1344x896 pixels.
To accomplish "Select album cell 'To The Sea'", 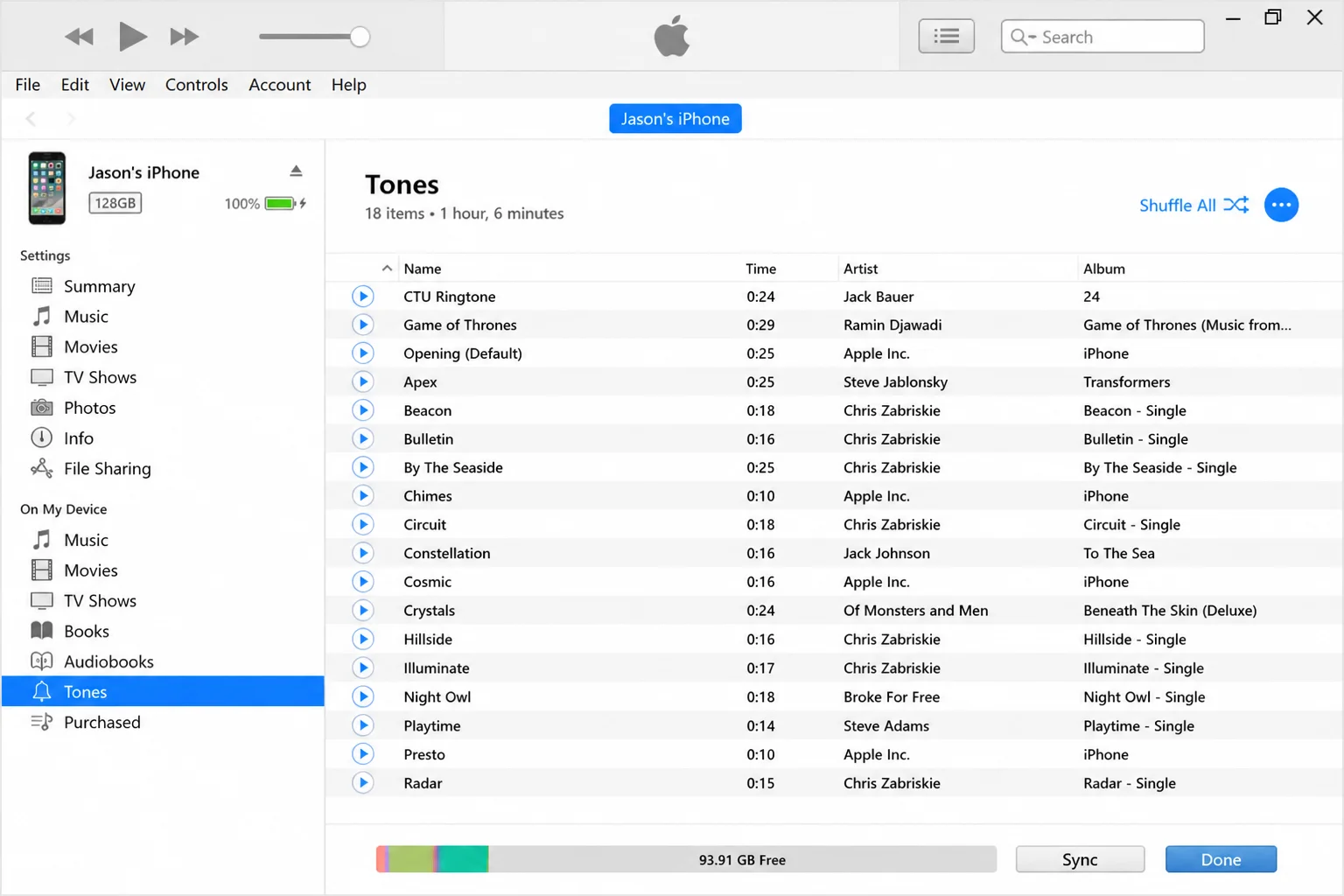I will tap(1119, 553).
